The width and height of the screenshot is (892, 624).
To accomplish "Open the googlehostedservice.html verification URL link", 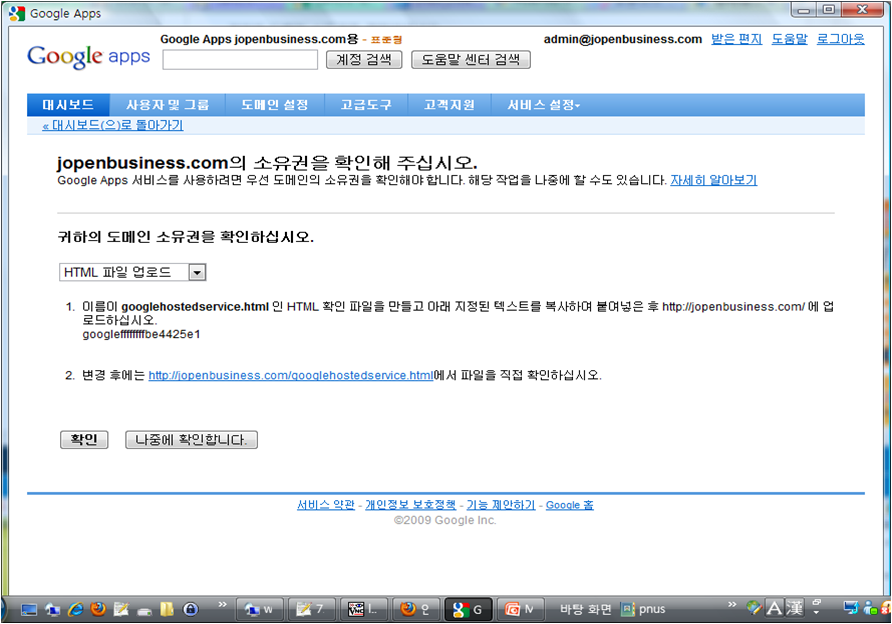I will pyautogui.click(x=291, y=375).
